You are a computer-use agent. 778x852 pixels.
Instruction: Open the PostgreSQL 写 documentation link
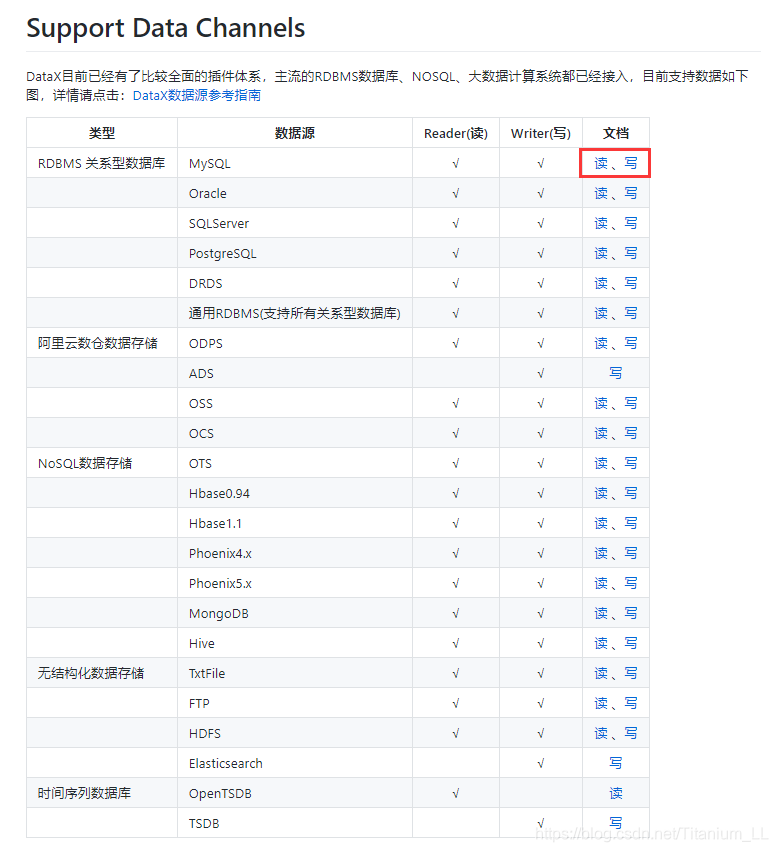tap(630, 253)
